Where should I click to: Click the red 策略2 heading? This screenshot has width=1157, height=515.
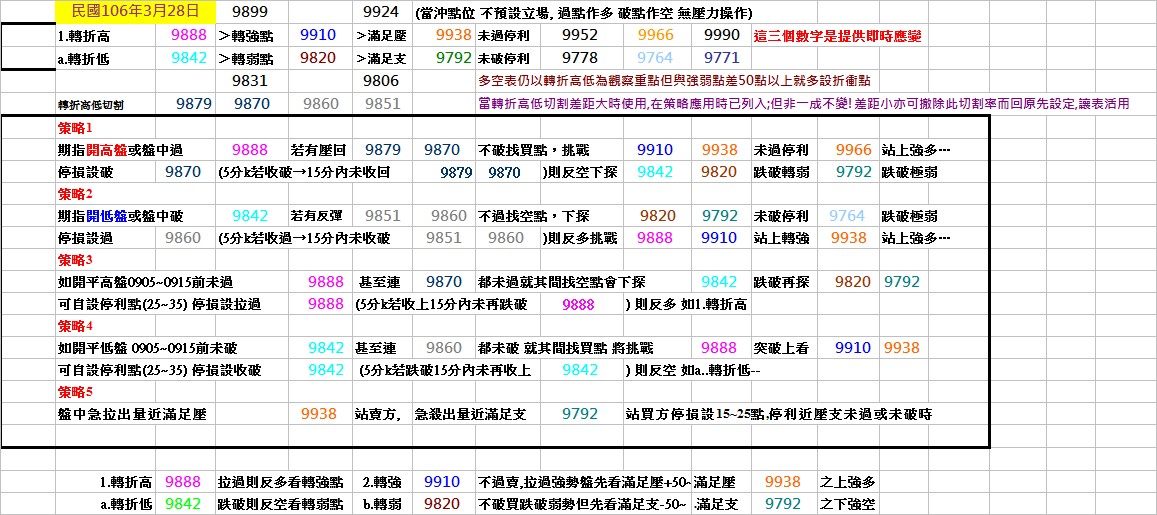coord(75,194)
